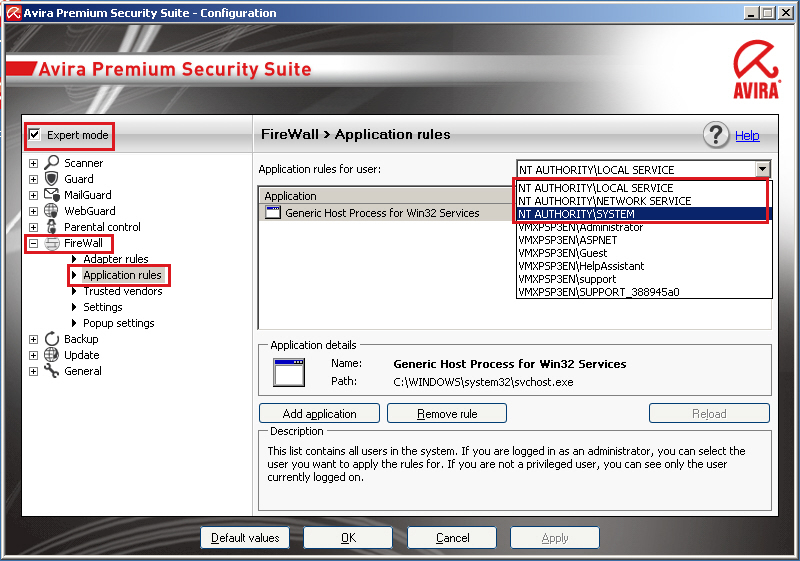
Task: Open Application rules under FireWall
Action: pyautogui.click(x=122, y=275)
